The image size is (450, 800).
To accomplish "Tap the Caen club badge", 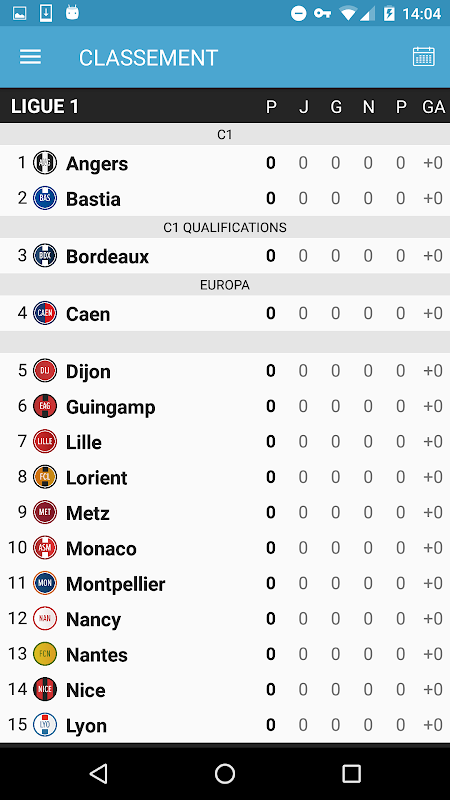I will tap(45, 313).
